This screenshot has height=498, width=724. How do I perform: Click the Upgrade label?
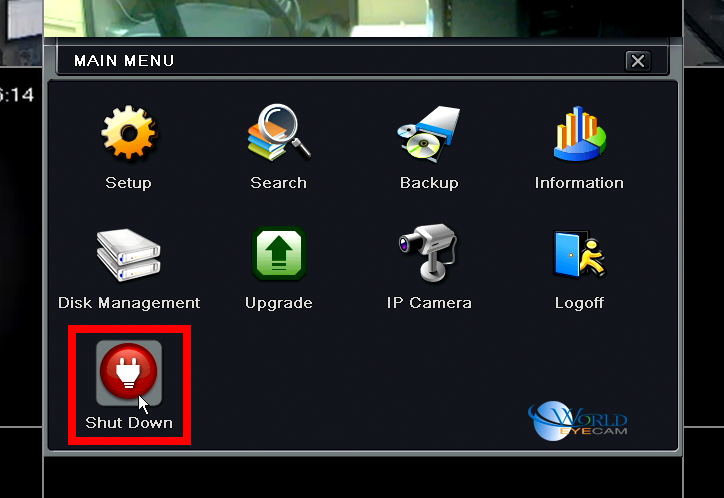[279, 303]
